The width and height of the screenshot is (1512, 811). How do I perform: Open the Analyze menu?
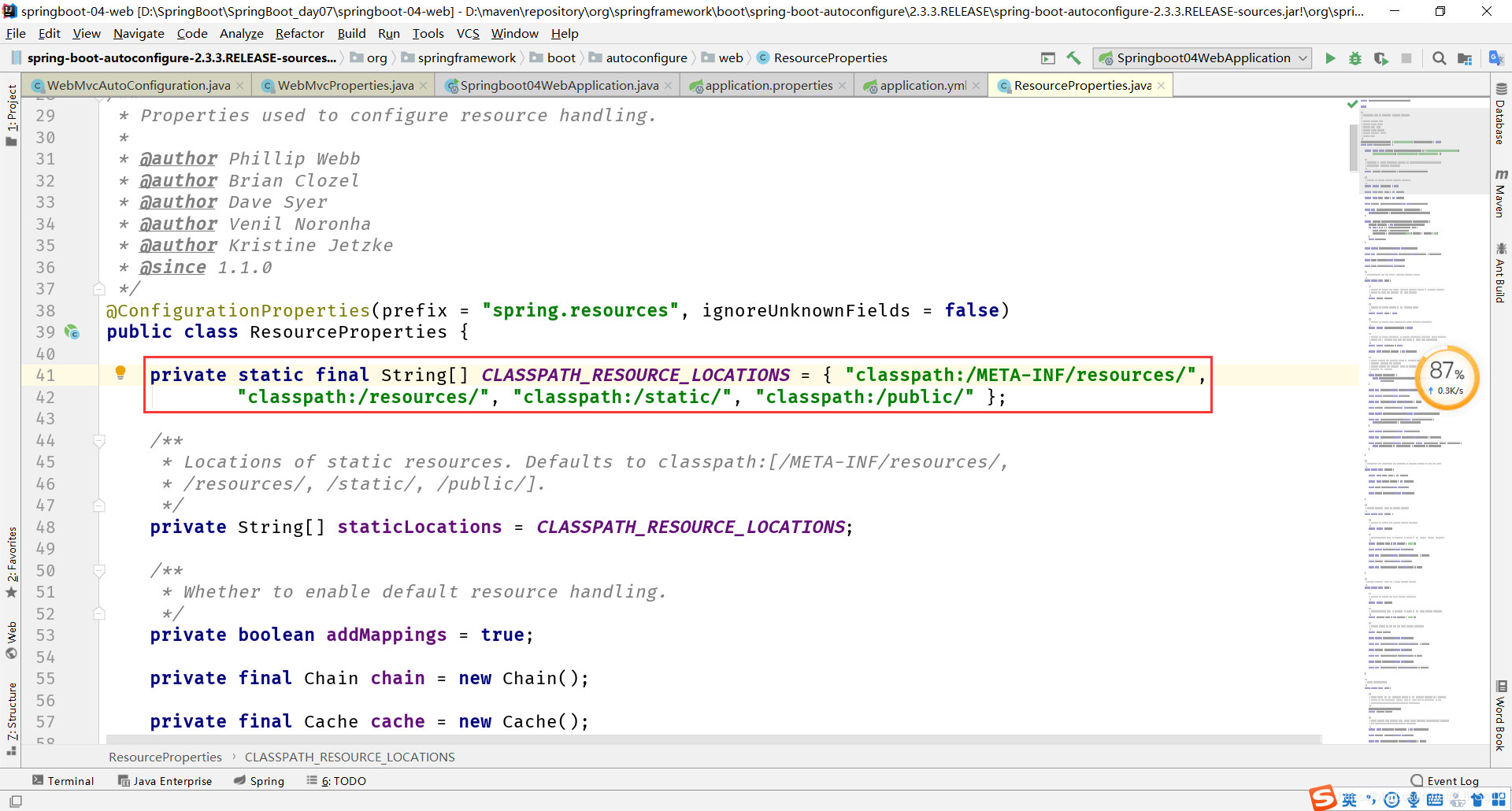pos(241,33)
